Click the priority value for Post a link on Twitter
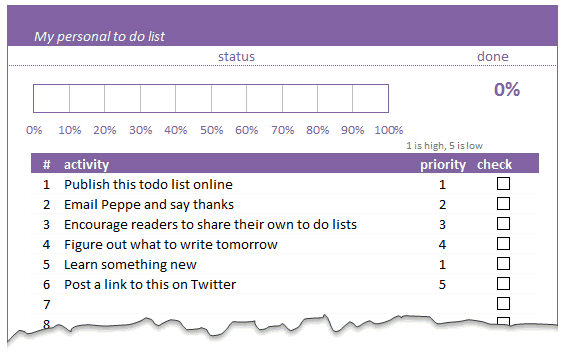Screen dimensions: 568x364 [x=442, y=284]
